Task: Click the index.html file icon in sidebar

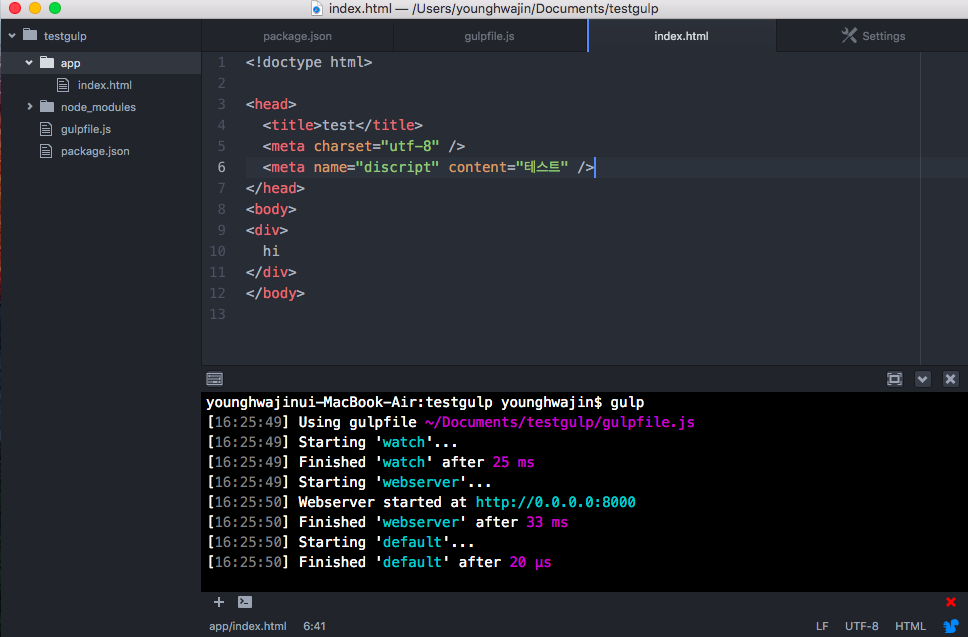Action: coord(63,85)
